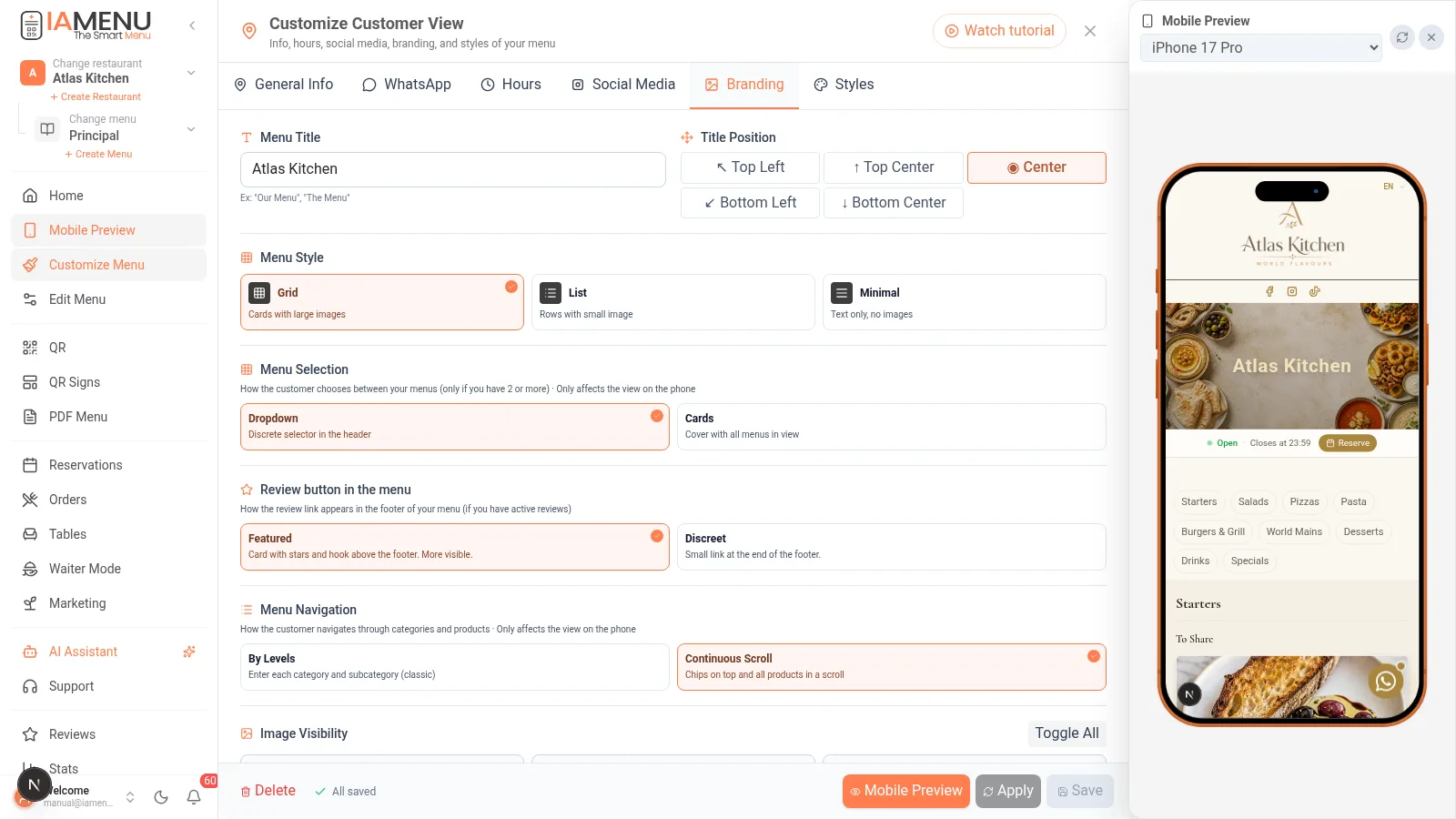Image resolution: width=1456 pixels, height=819 pixels.
Task: Click the orange Mobile Preview button
Action: pos(906,792)
